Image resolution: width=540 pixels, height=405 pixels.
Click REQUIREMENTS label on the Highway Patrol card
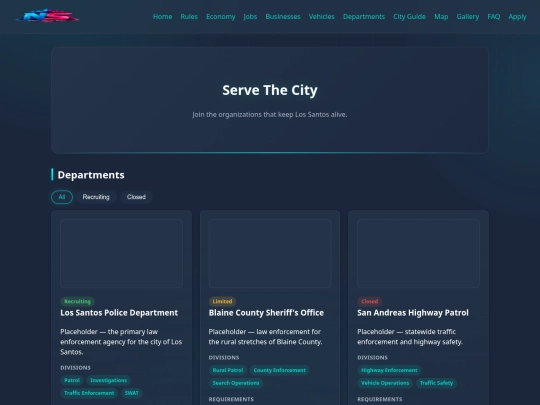(380, 399)
